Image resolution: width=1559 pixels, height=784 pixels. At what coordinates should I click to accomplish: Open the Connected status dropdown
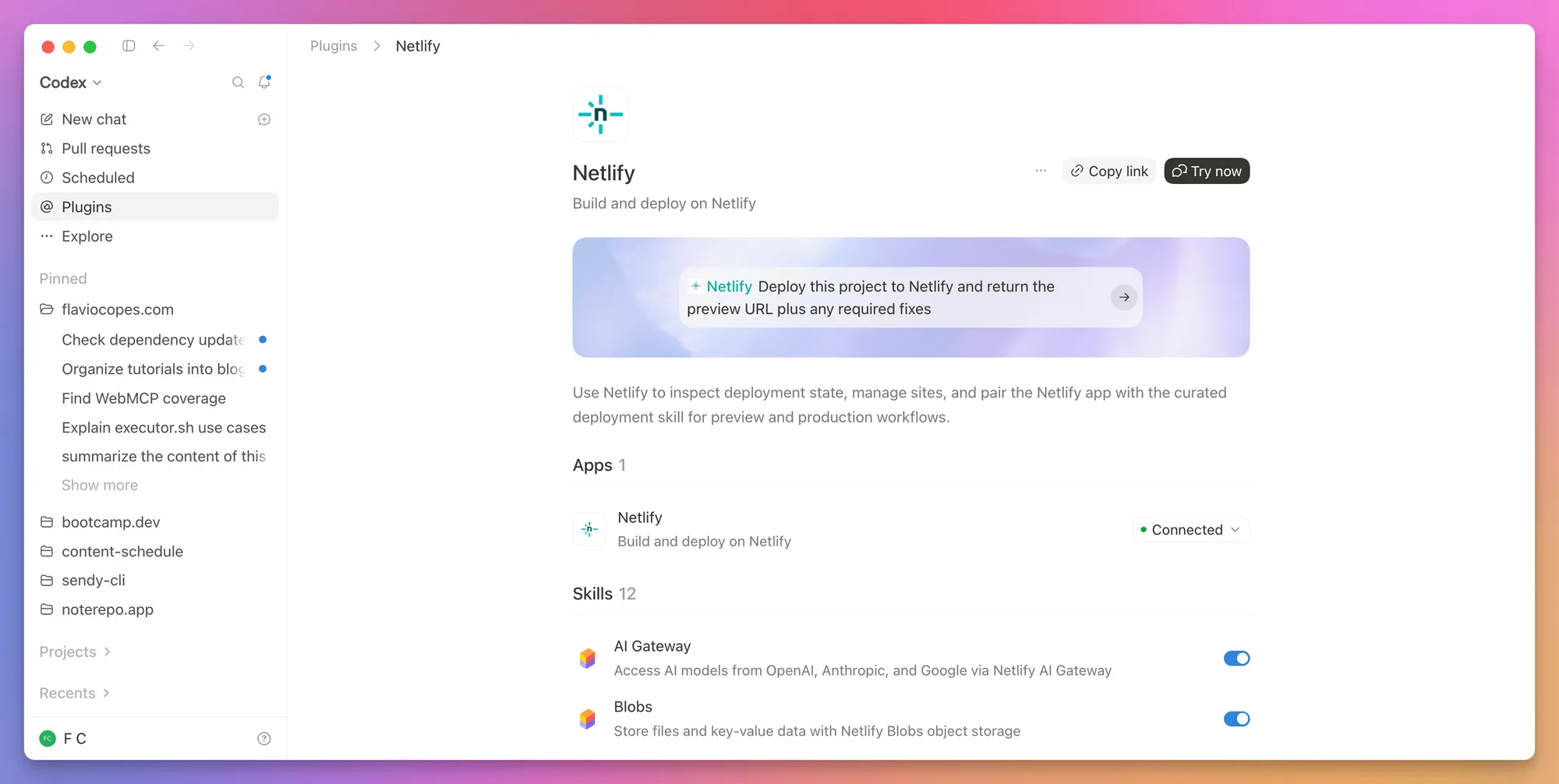1190,530
